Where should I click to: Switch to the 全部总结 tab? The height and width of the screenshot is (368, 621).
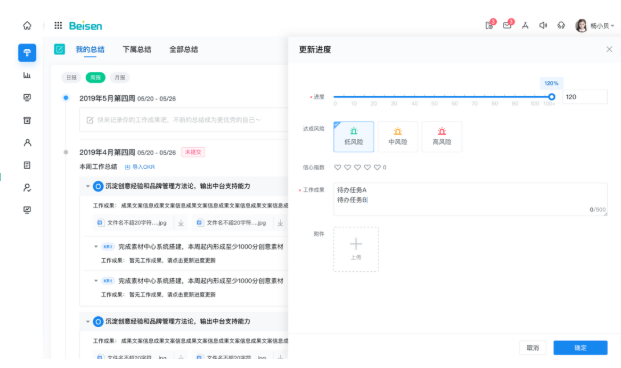[x=183, y=50]
